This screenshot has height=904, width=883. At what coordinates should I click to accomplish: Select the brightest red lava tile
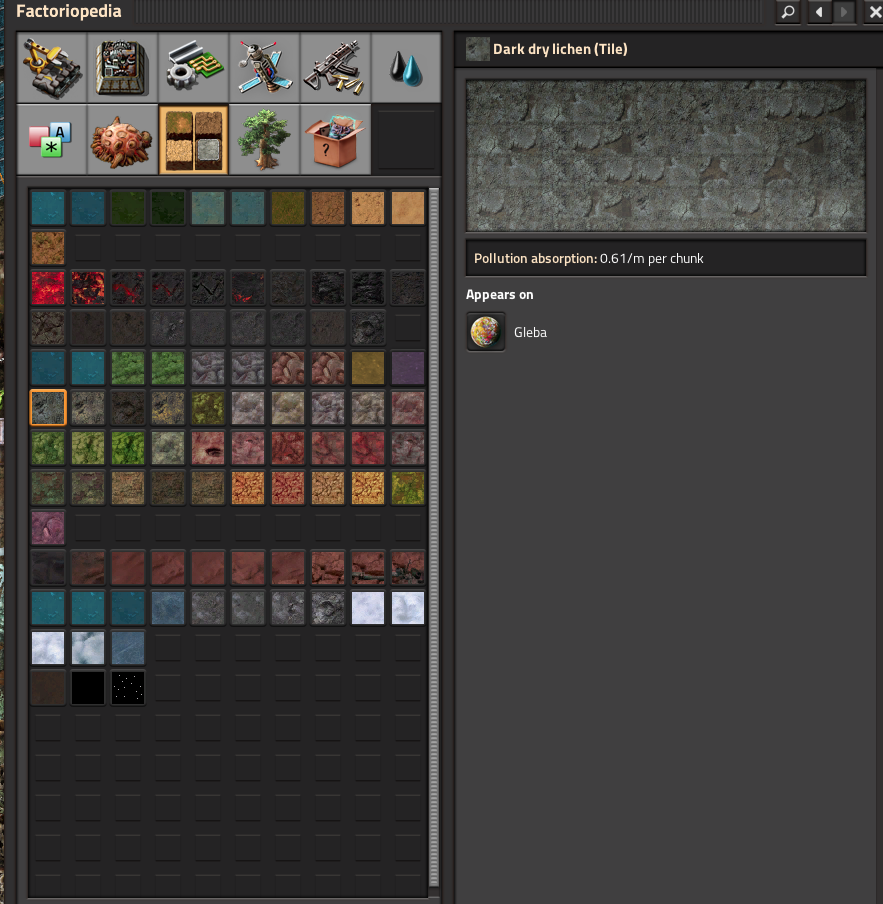point(48,288)
